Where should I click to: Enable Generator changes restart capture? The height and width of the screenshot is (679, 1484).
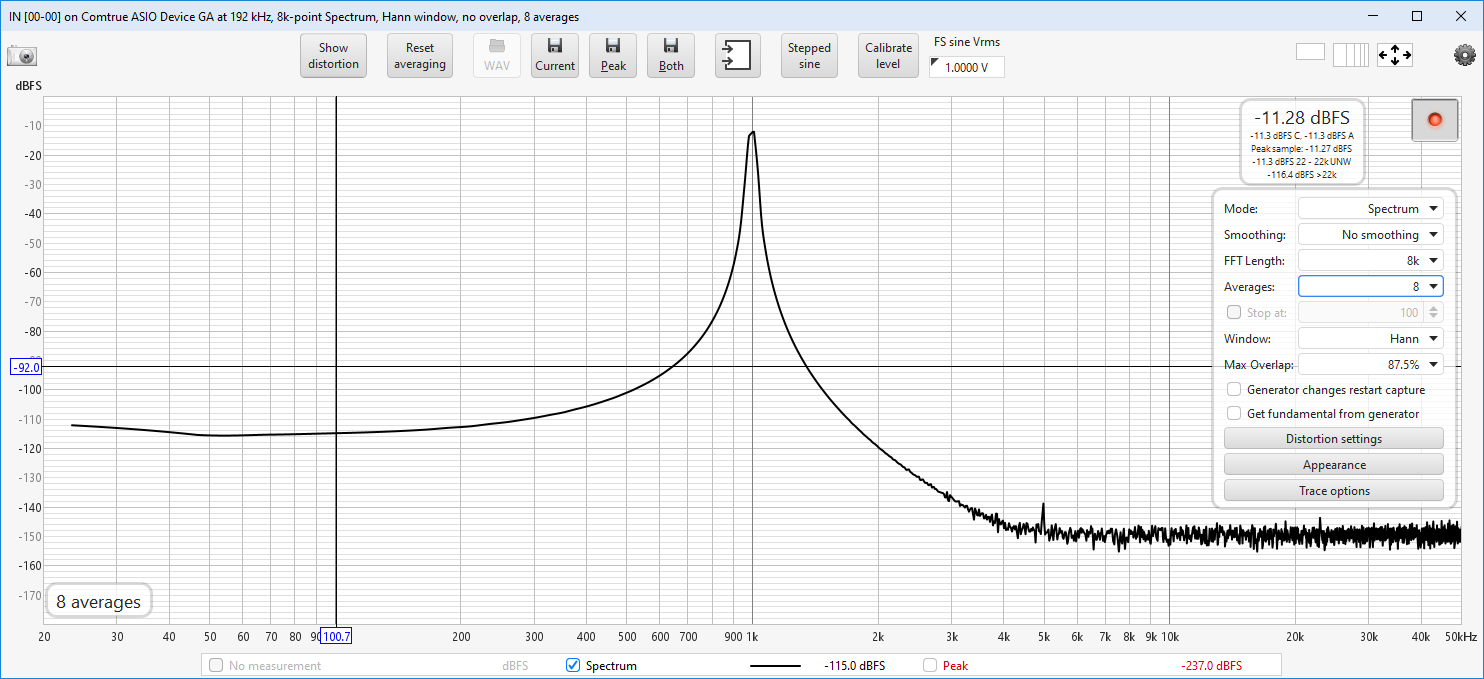tap(1234, 390)
